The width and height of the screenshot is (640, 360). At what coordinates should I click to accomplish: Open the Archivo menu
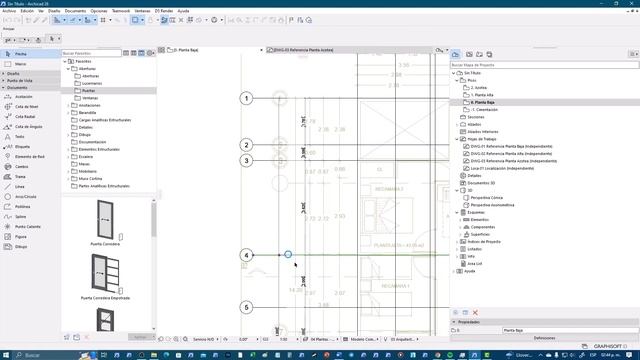point(9,11)
